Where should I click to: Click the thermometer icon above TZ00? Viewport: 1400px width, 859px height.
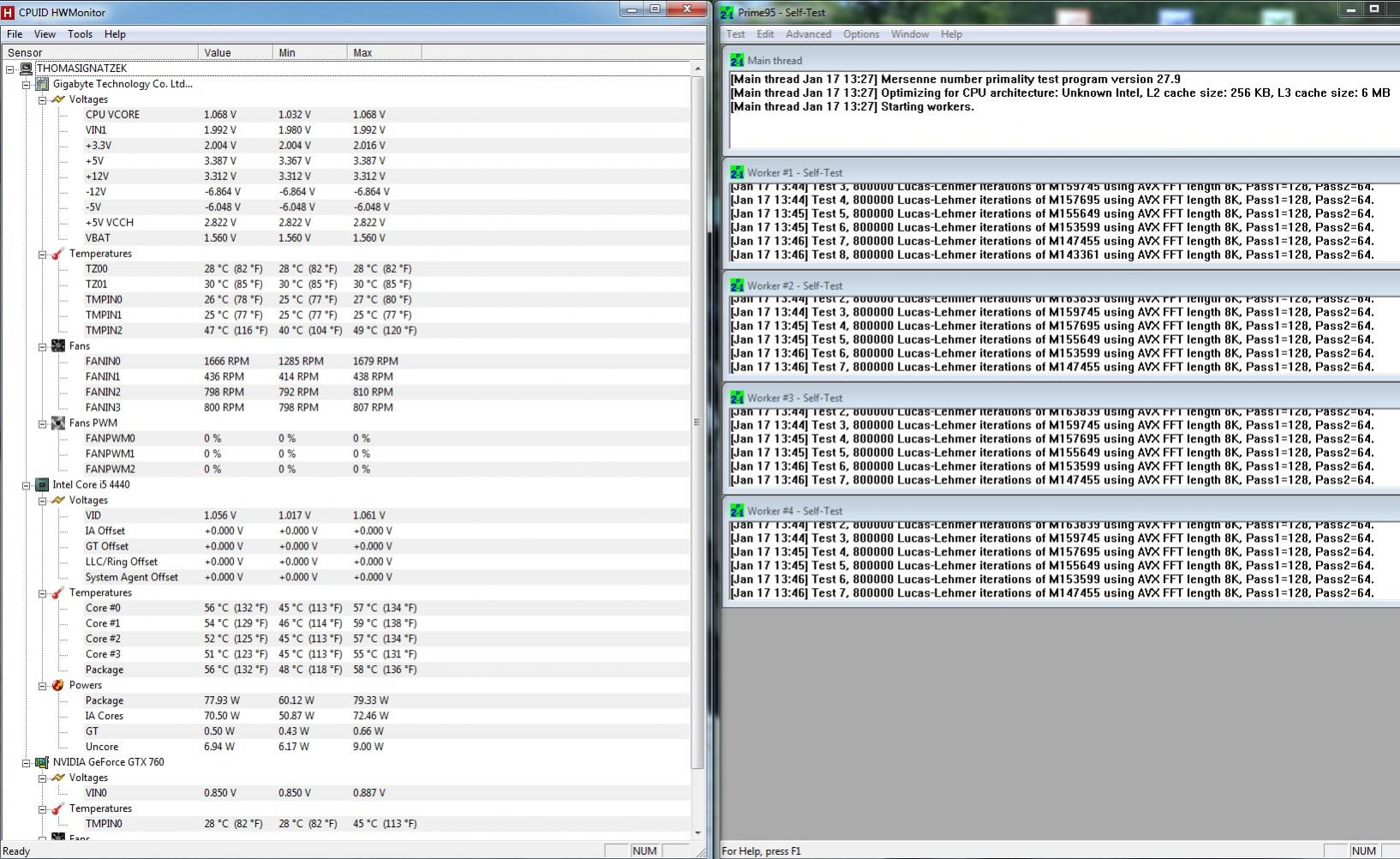(57, 254)
